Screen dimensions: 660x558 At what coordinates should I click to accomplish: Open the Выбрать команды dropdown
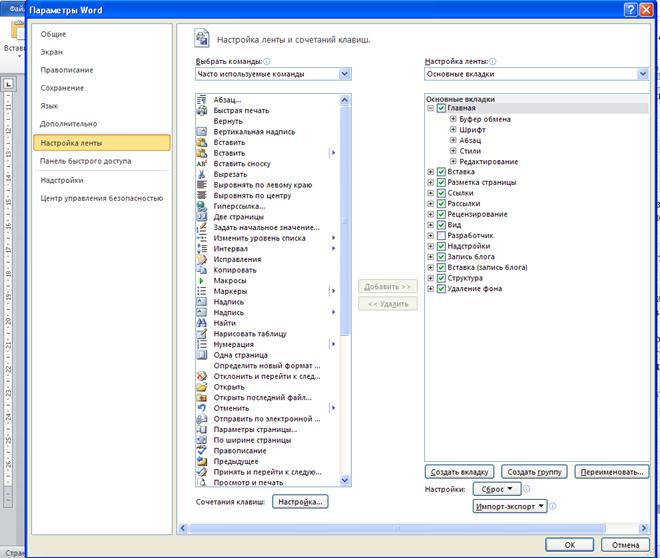pos(344,74)
